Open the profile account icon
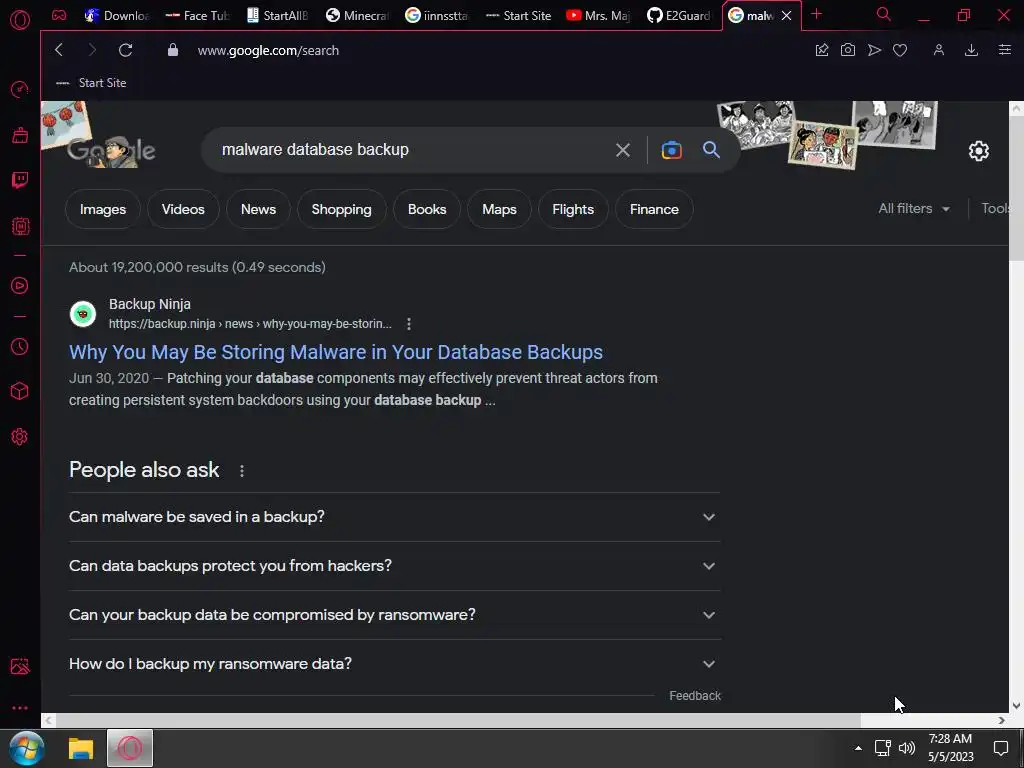 click(938, 50)
